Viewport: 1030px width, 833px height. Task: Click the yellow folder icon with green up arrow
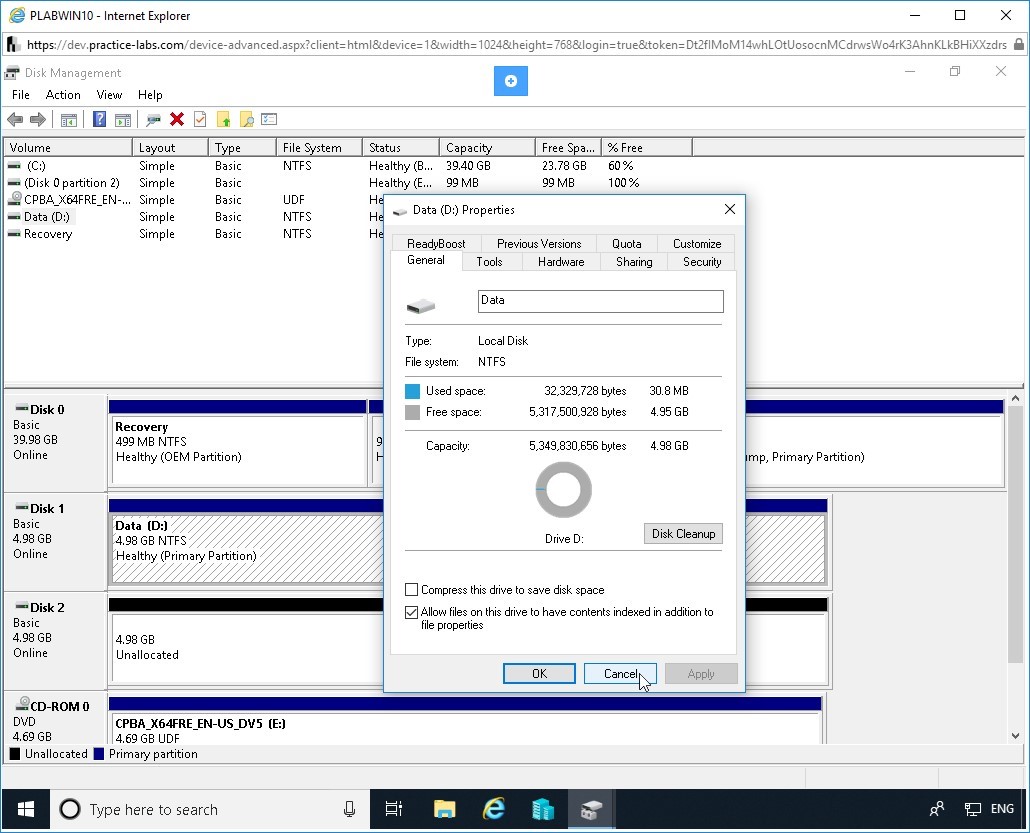[x=224, y=120]
